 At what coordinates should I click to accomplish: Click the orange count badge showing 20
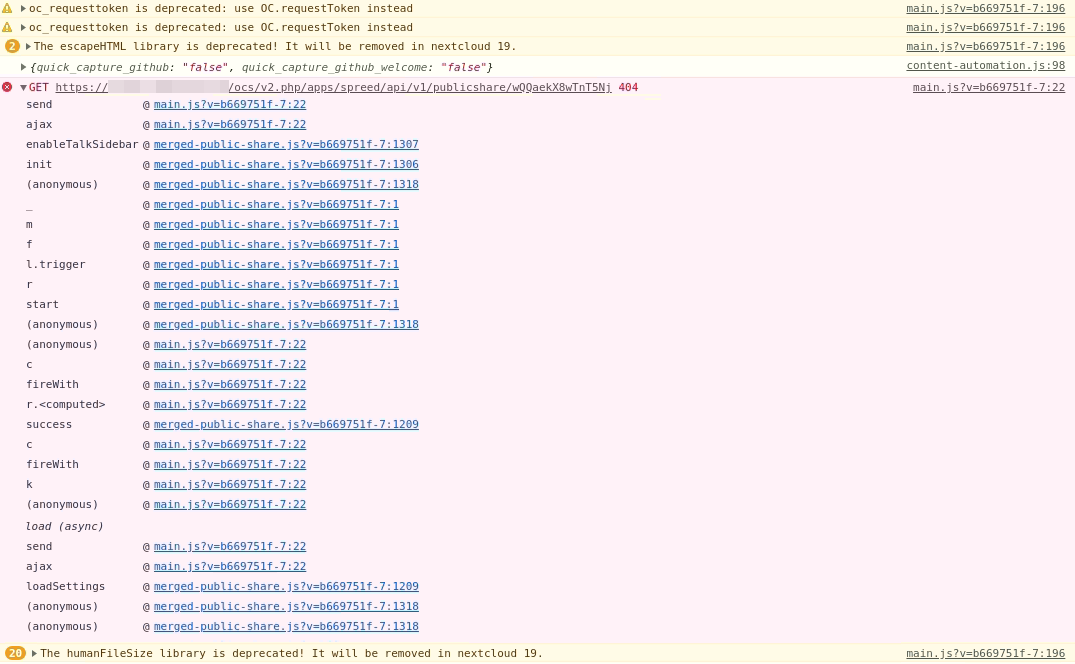pyautogui.click(x=15, y=653)
